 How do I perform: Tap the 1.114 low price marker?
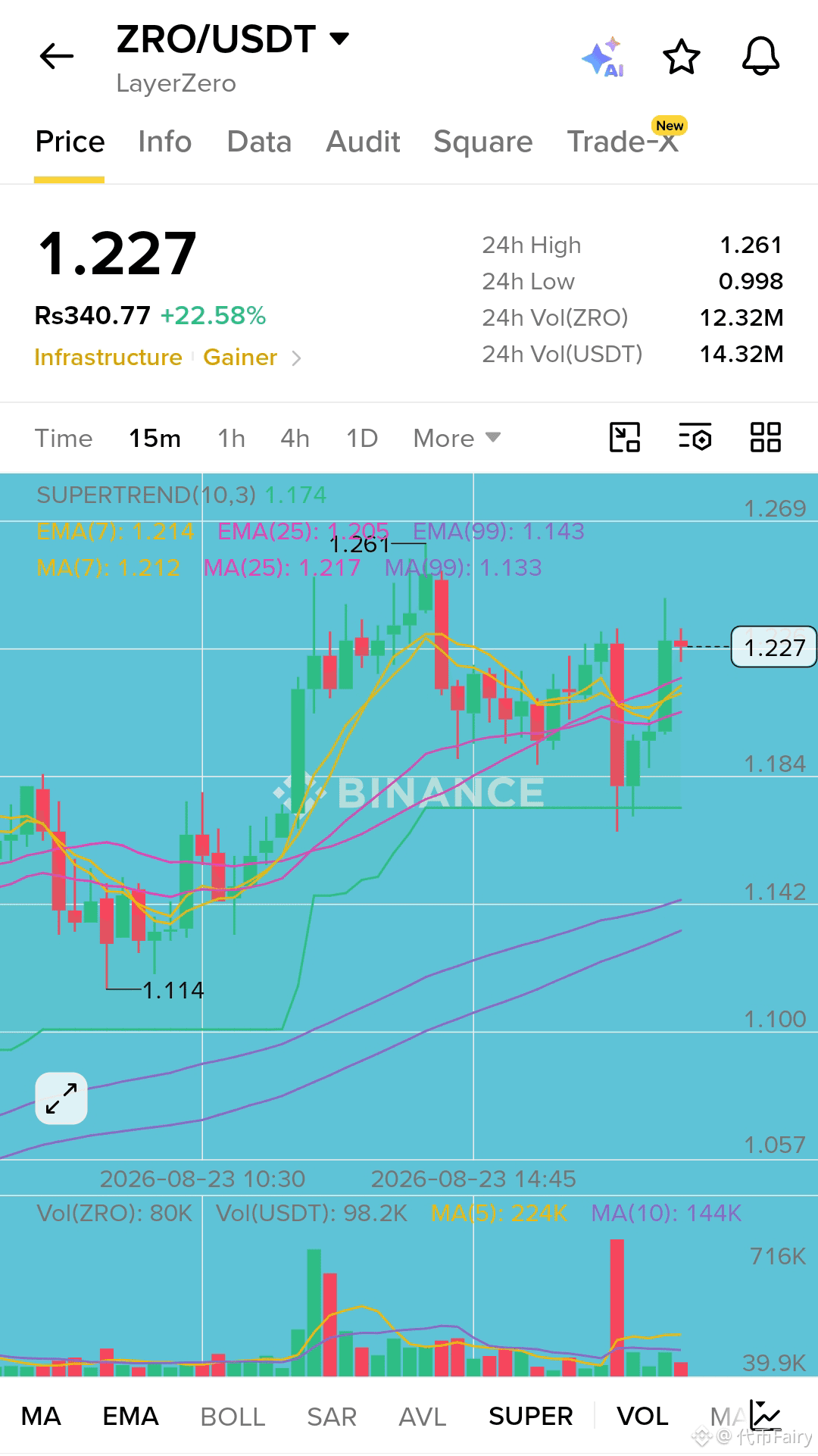[x=173, y=990]
